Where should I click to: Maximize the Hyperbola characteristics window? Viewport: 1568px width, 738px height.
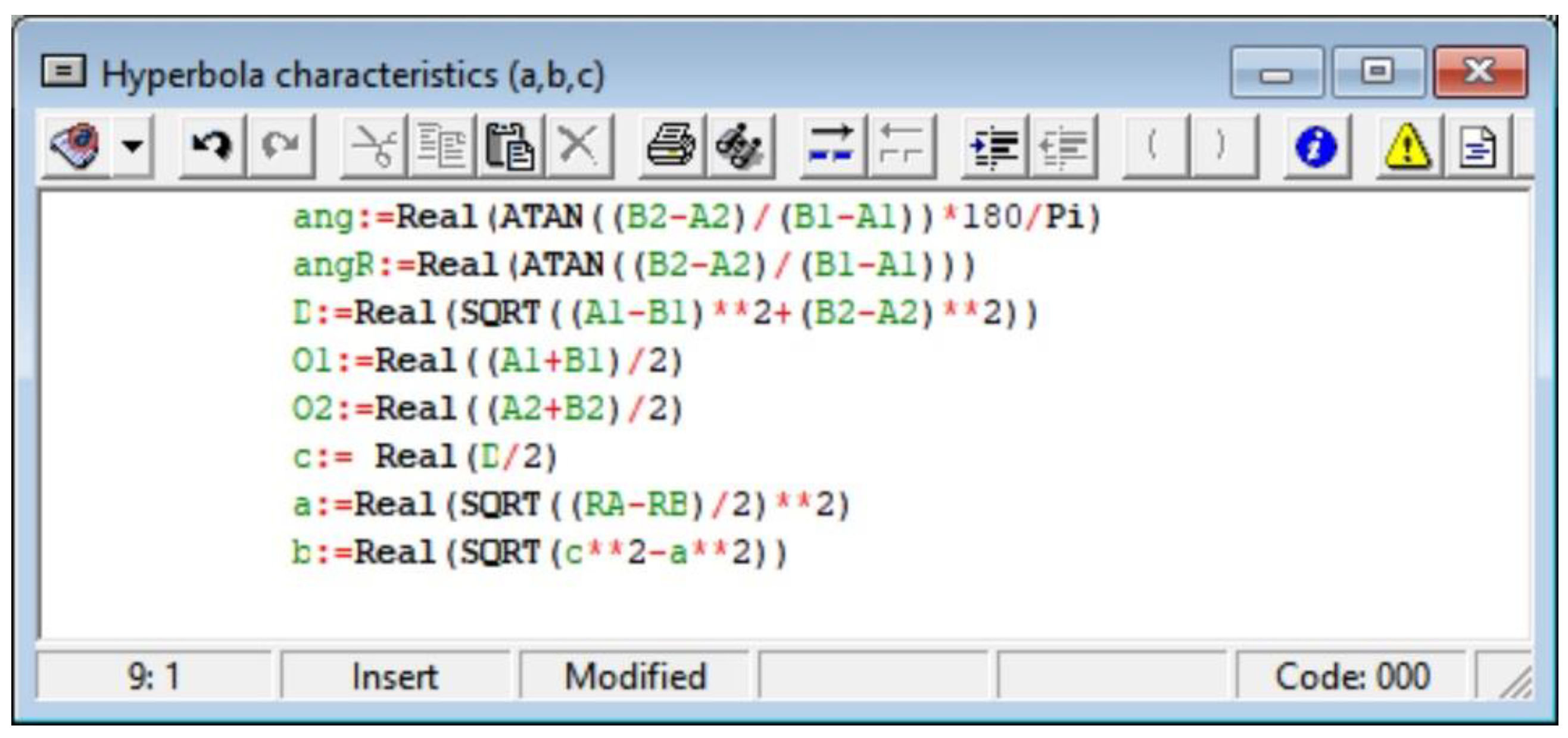pos(1378,72)
